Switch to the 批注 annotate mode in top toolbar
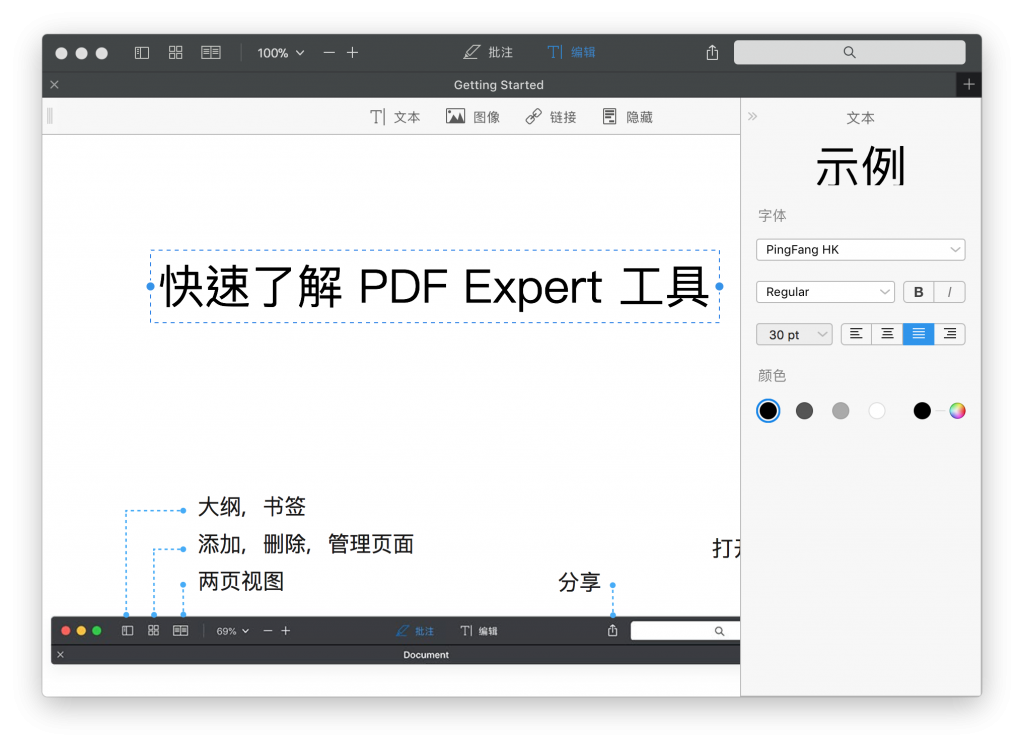Screen dimensions: 1024x747 pyautogui.click(x=488, y=52)
